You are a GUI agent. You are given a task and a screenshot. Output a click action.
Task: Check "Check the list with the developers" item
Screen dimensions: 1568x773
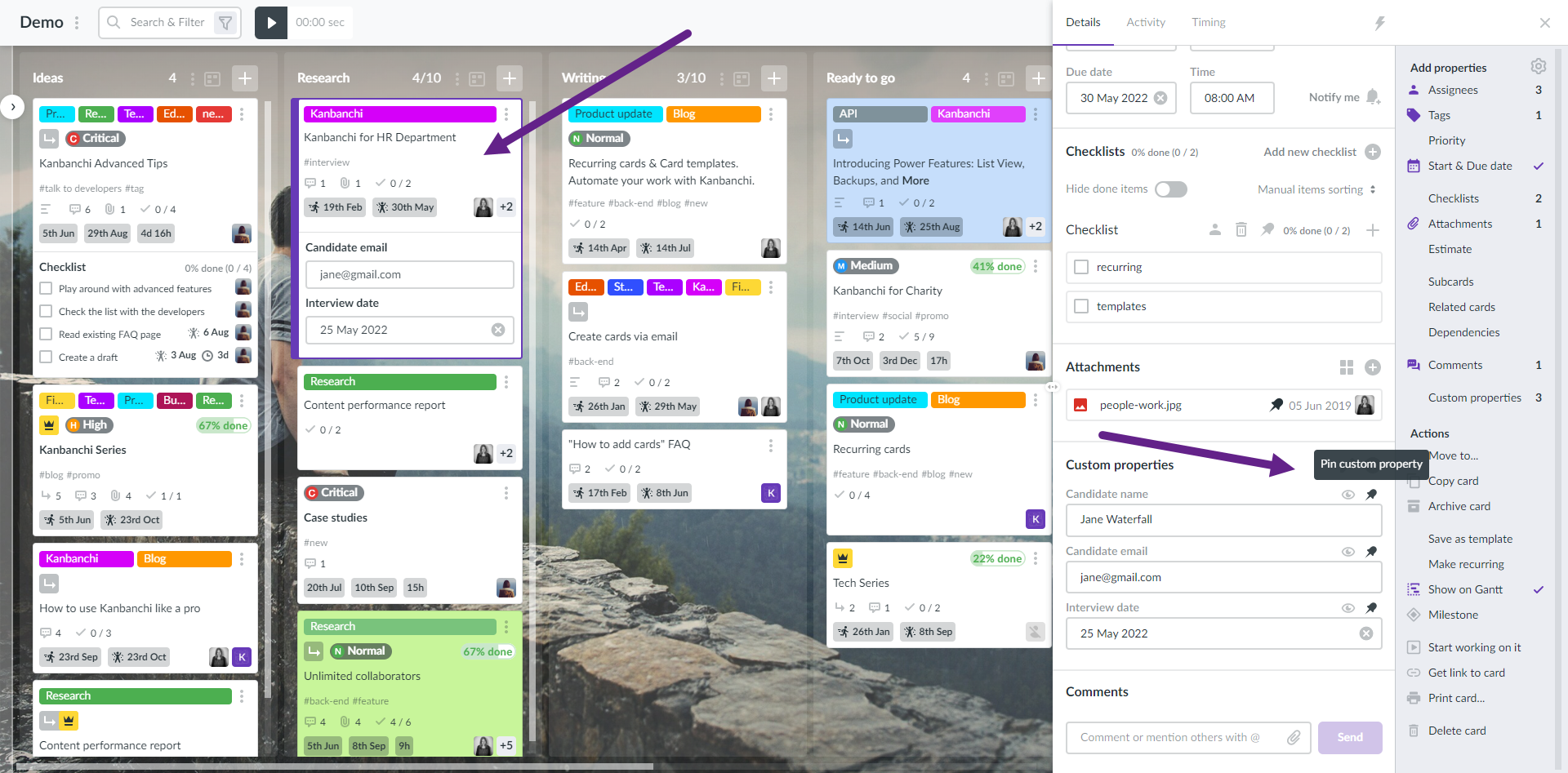(x=47, y=311)
